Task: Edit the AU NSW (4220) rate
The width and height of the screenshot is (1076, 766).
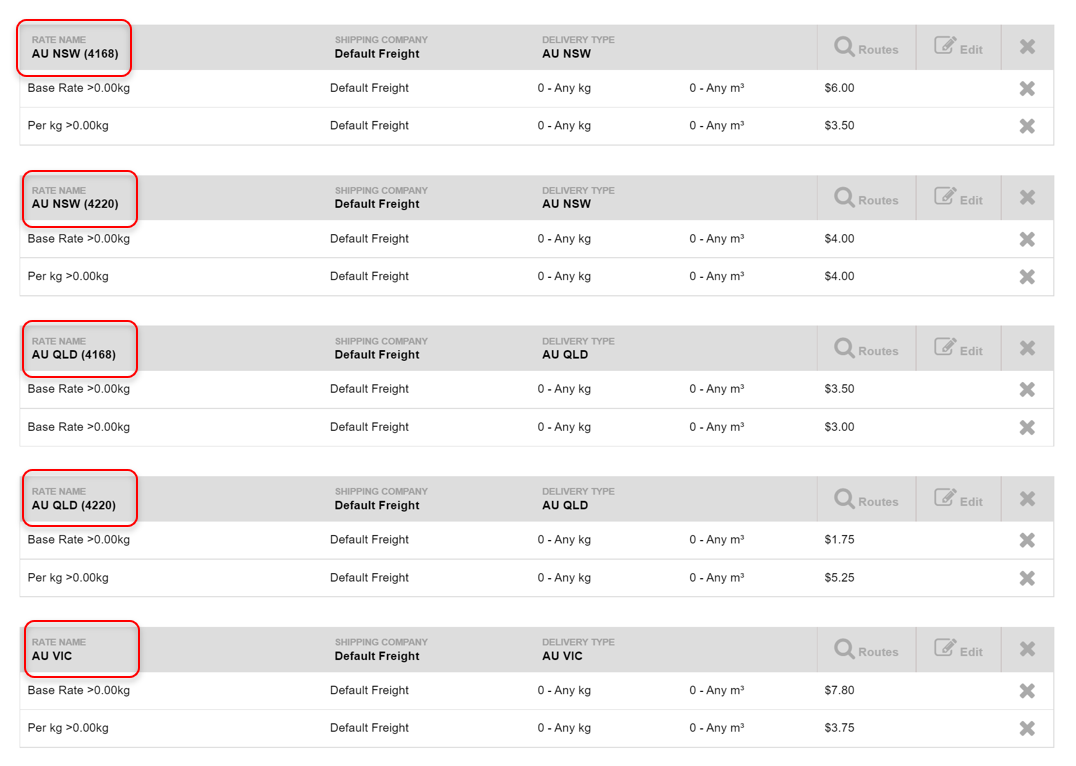Action: 958,199
